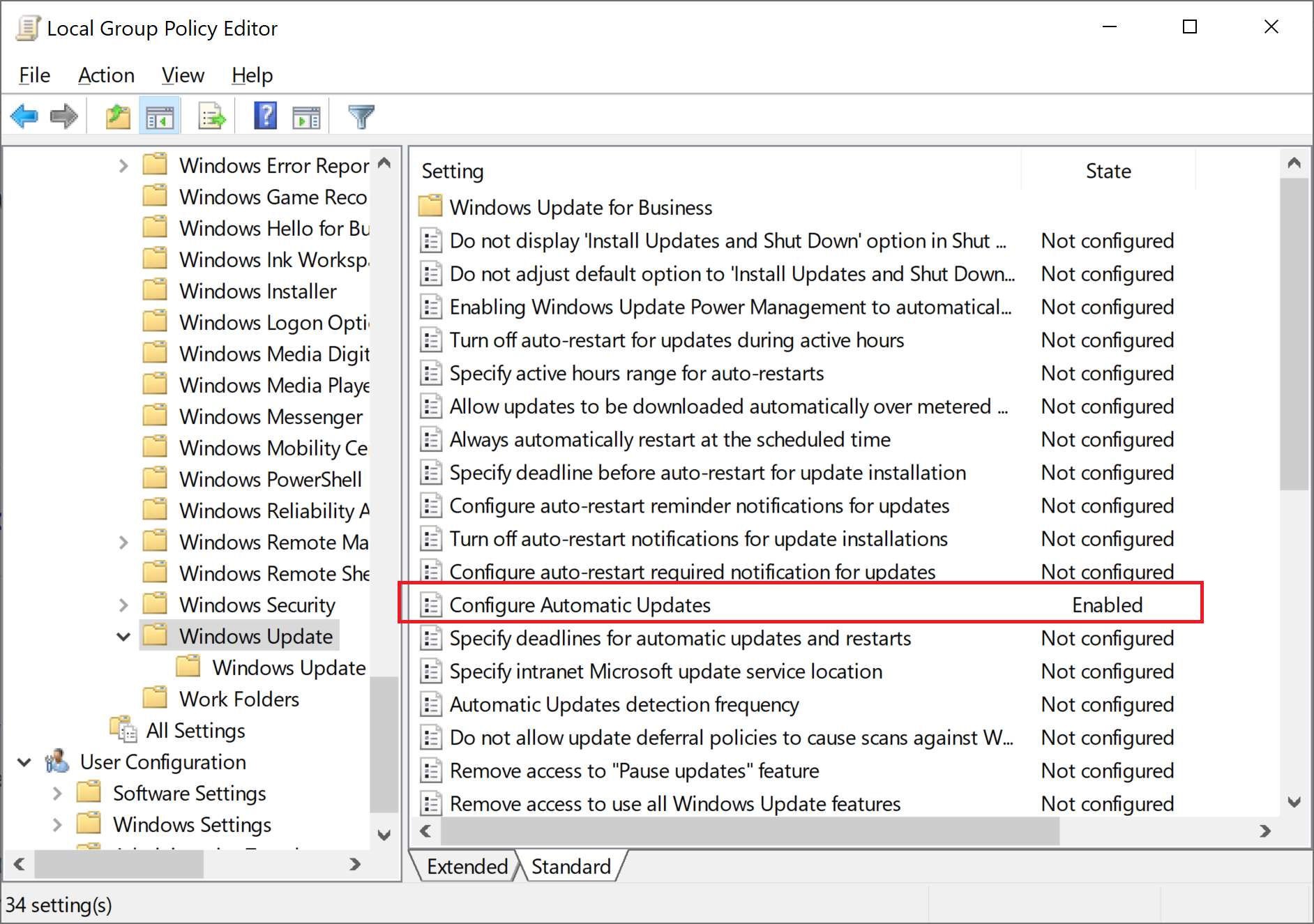The image size is (1314, 924).
Task: Expand the Windows Error Reporting node
Action: tap(123, 166)
